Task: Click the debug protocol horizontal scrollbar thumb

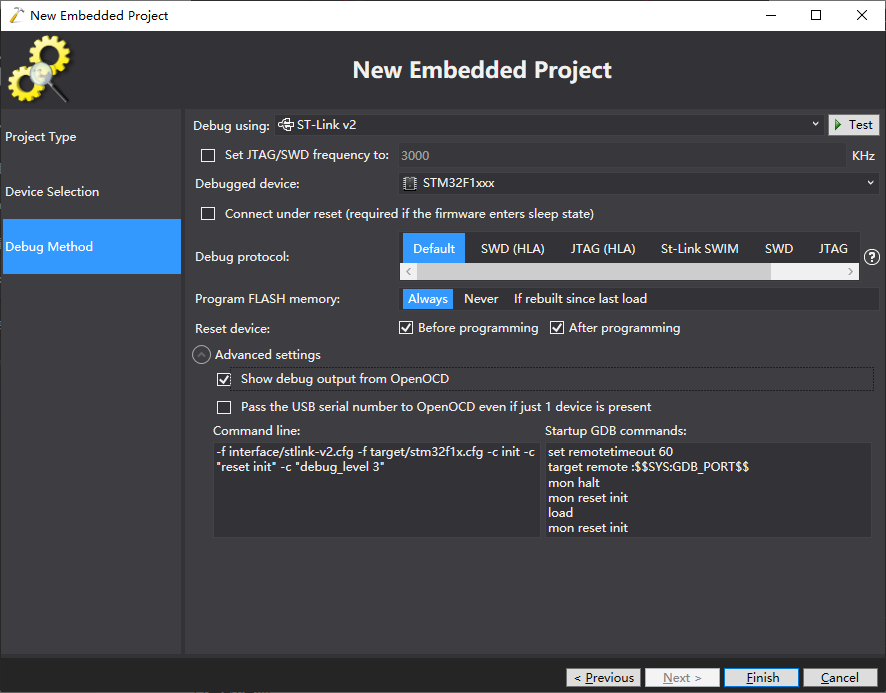Action: click(x=594, y=271)
